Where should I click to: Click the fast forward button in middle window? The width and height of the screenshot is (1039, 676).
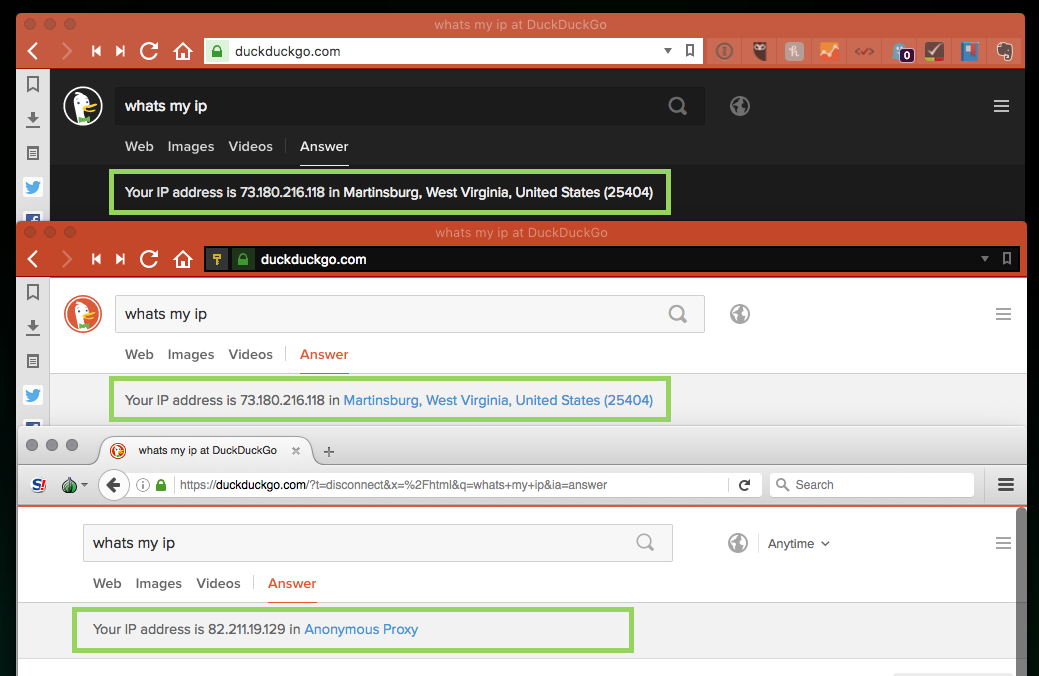coord(120,259)
